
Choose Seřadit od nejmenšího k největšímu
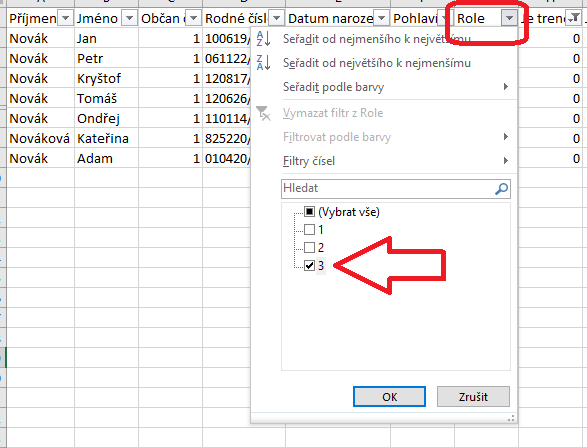click(377, 39)
